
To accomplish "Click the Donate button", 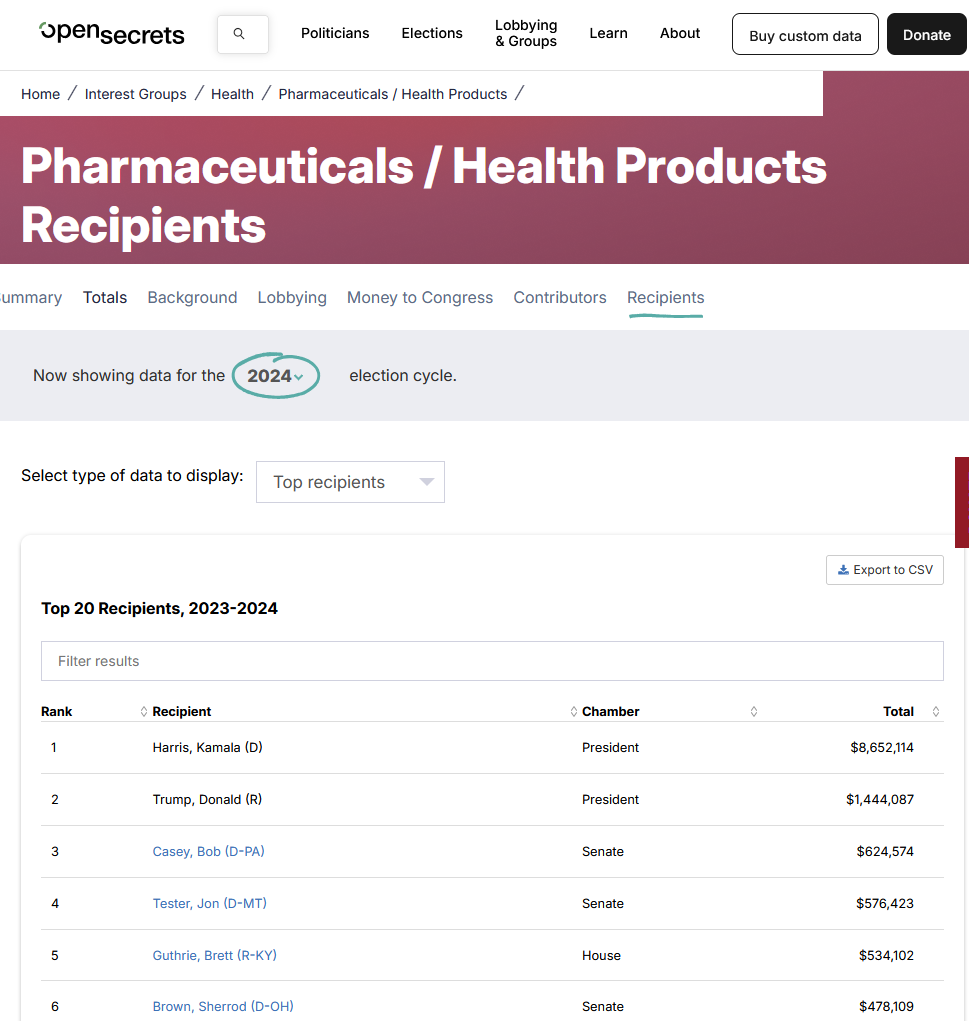I will click(x=926, y=35).
